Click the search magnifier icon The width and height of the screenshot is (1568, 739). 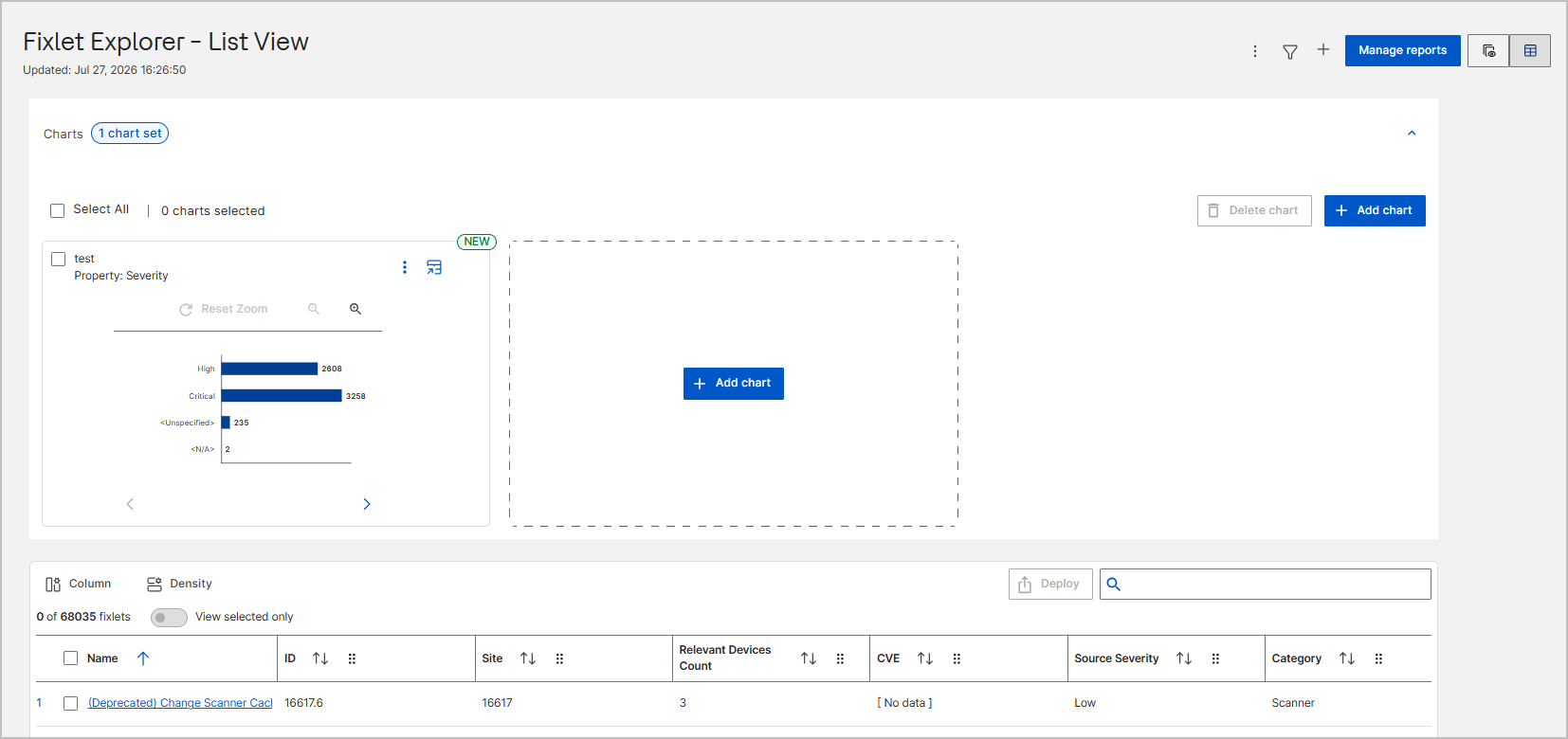click(x=1114, y=585)
